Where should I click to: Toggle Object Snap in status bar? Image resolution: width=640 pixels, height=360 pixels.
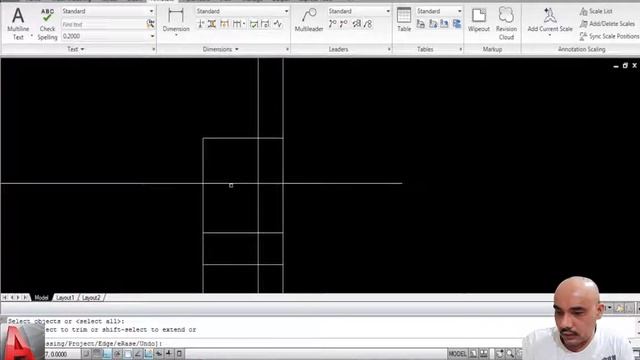click(x=128, y=353)
